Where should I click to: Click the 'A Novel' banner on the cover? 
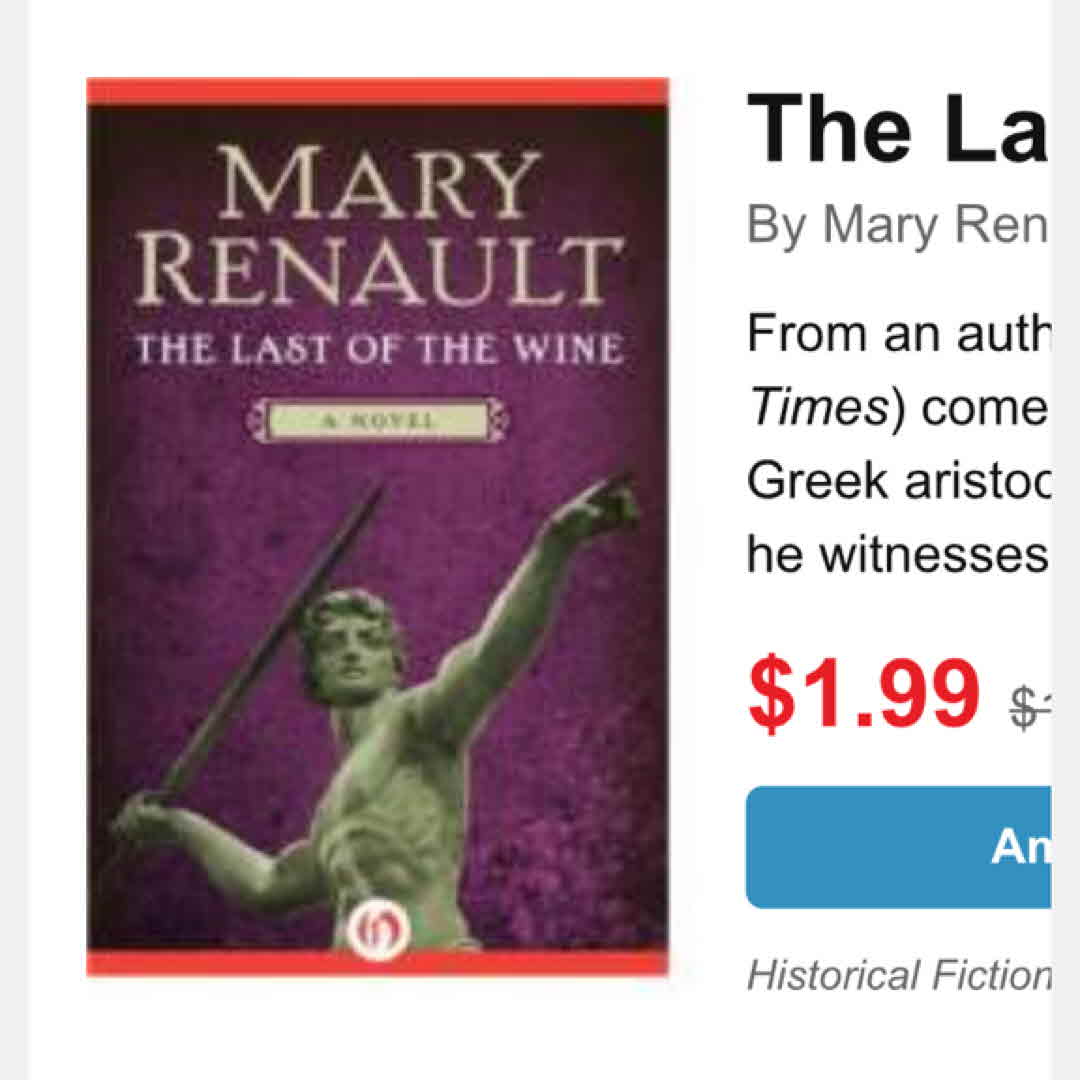[x=379, y=420]
